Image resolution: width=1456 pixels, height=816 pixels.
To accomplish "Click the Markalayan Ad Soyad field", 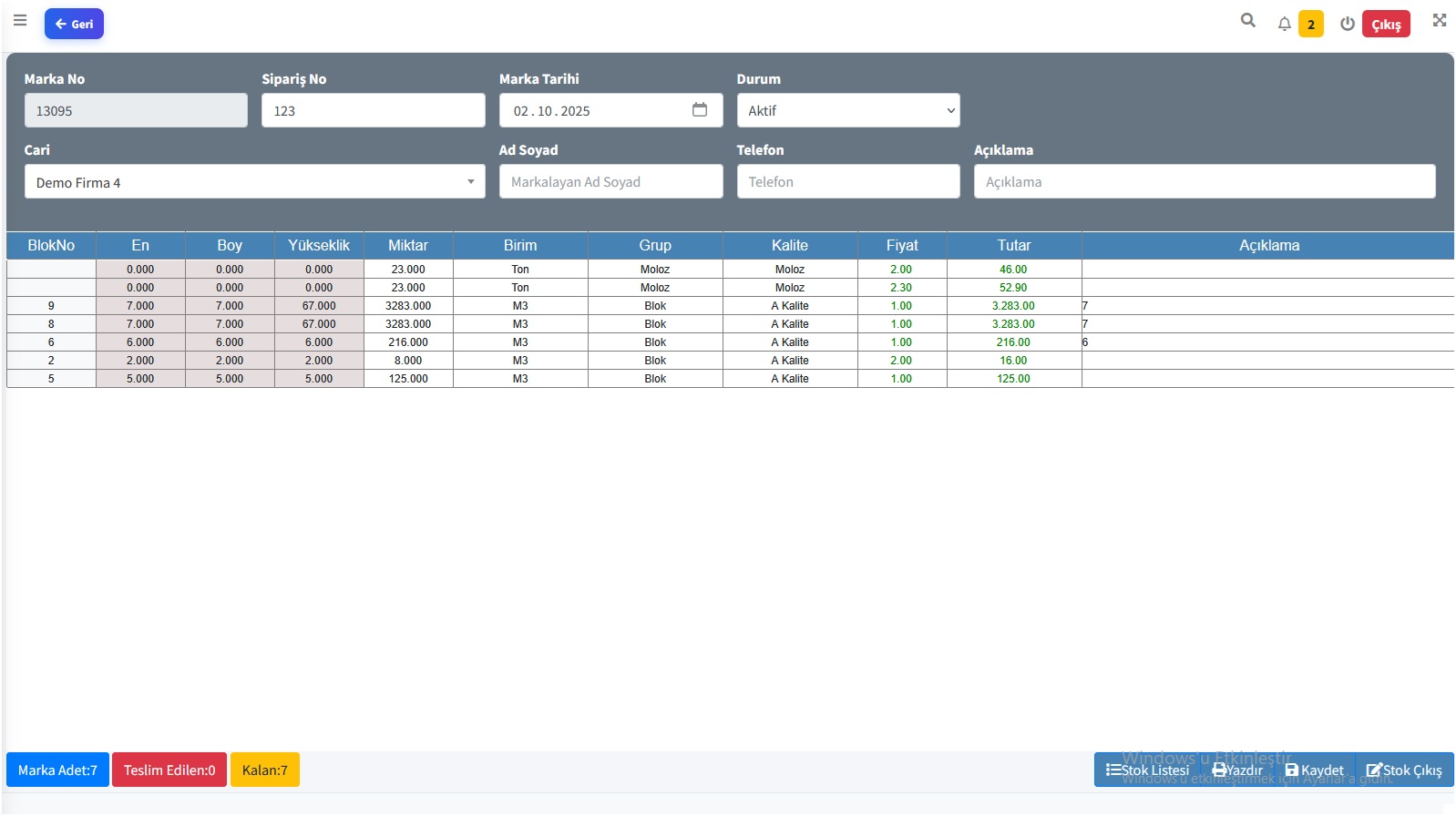I will [611, 181].
